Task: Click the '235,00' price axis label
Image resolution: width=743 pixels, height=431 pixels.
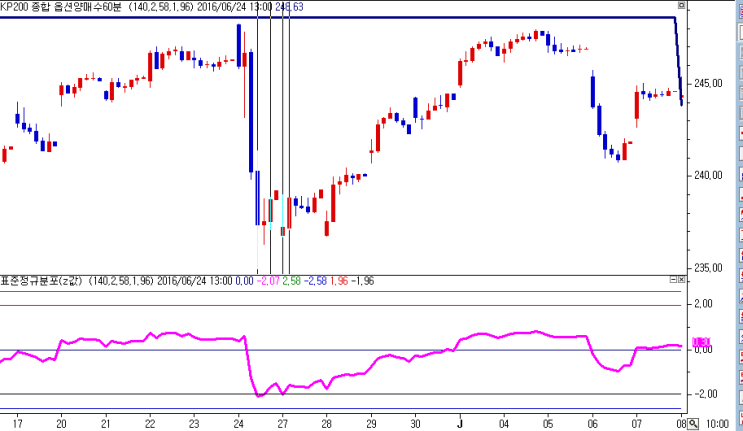Action: tap(708, 268)
